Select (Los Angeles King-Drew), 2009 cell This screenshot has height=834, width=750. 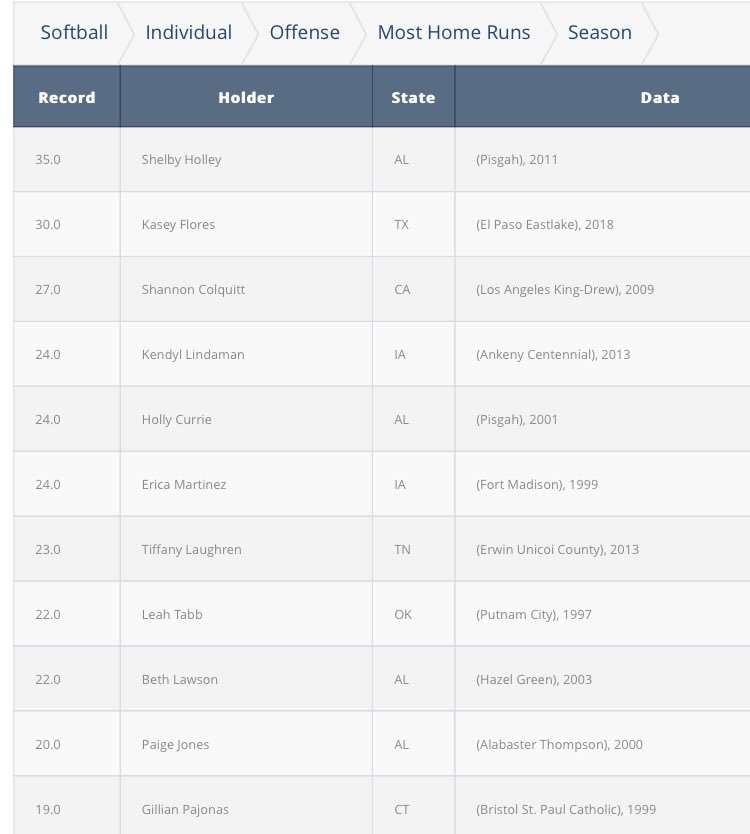603,289
